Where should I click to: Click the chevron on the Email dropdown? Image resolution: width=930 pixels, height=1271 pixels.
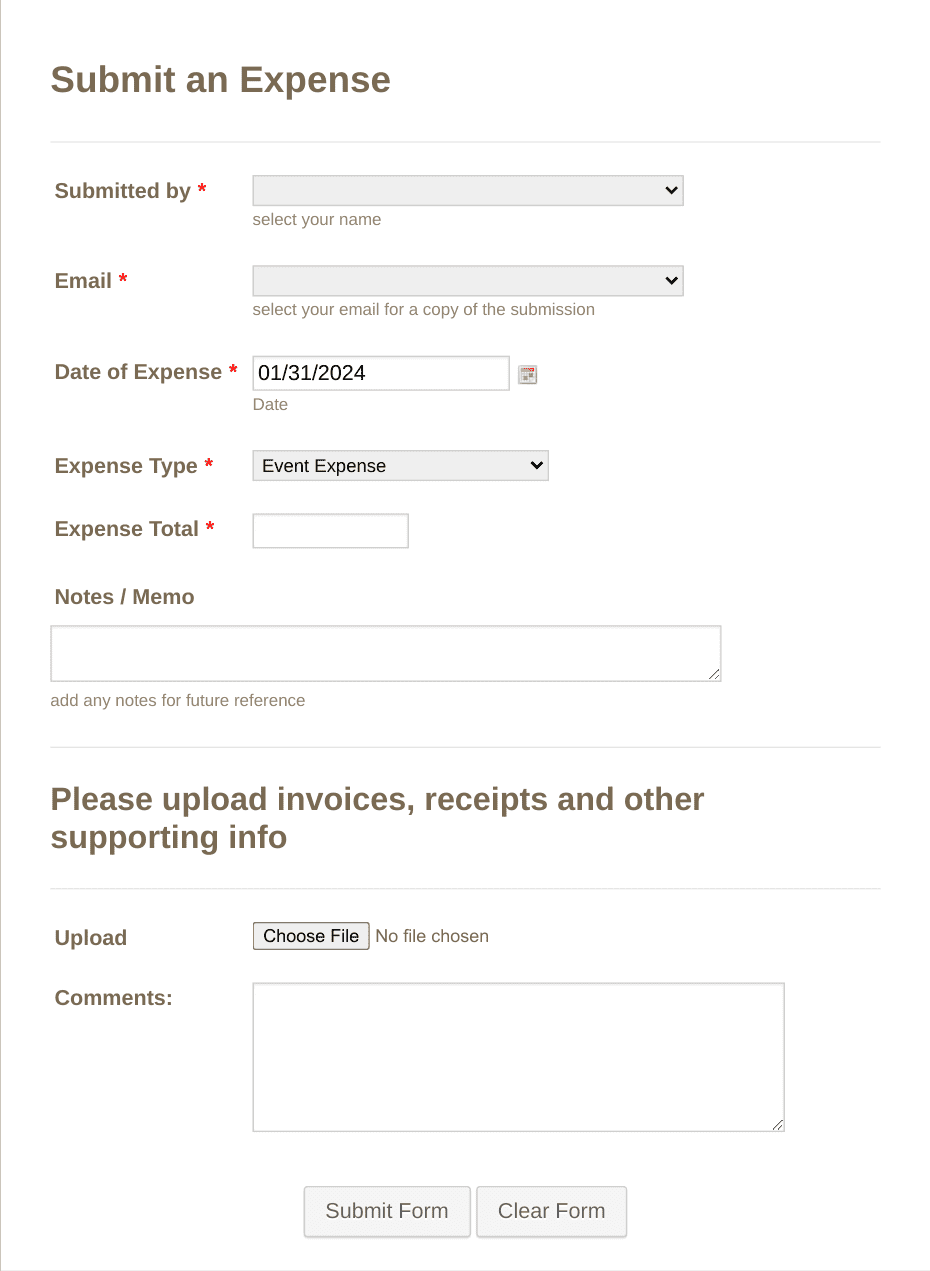pyautogui.click(x=670, y=281)
